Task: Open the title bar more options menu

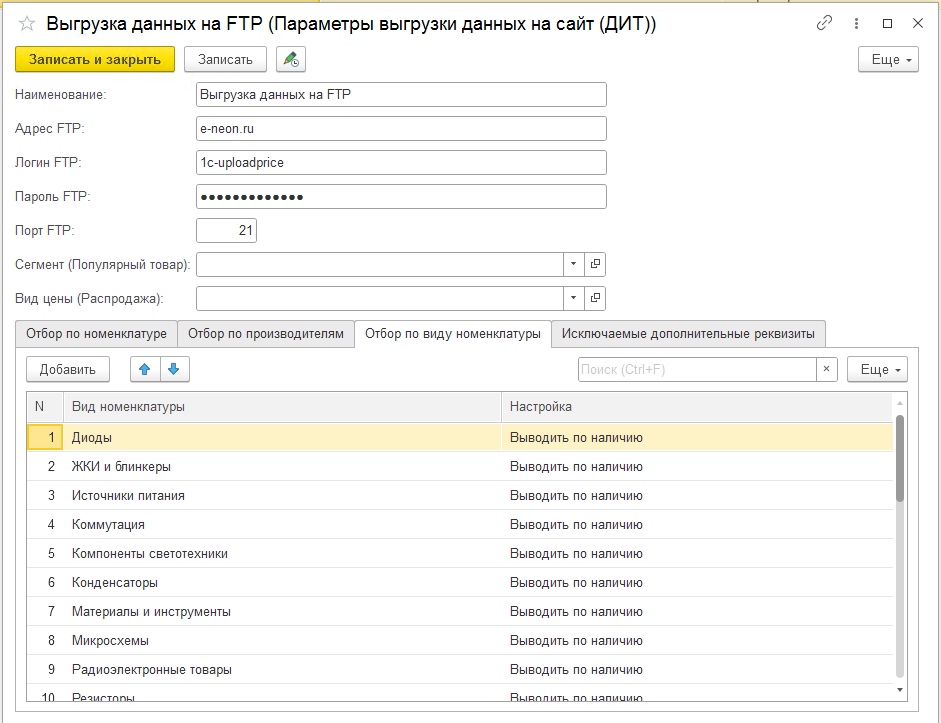Action: 856,23
